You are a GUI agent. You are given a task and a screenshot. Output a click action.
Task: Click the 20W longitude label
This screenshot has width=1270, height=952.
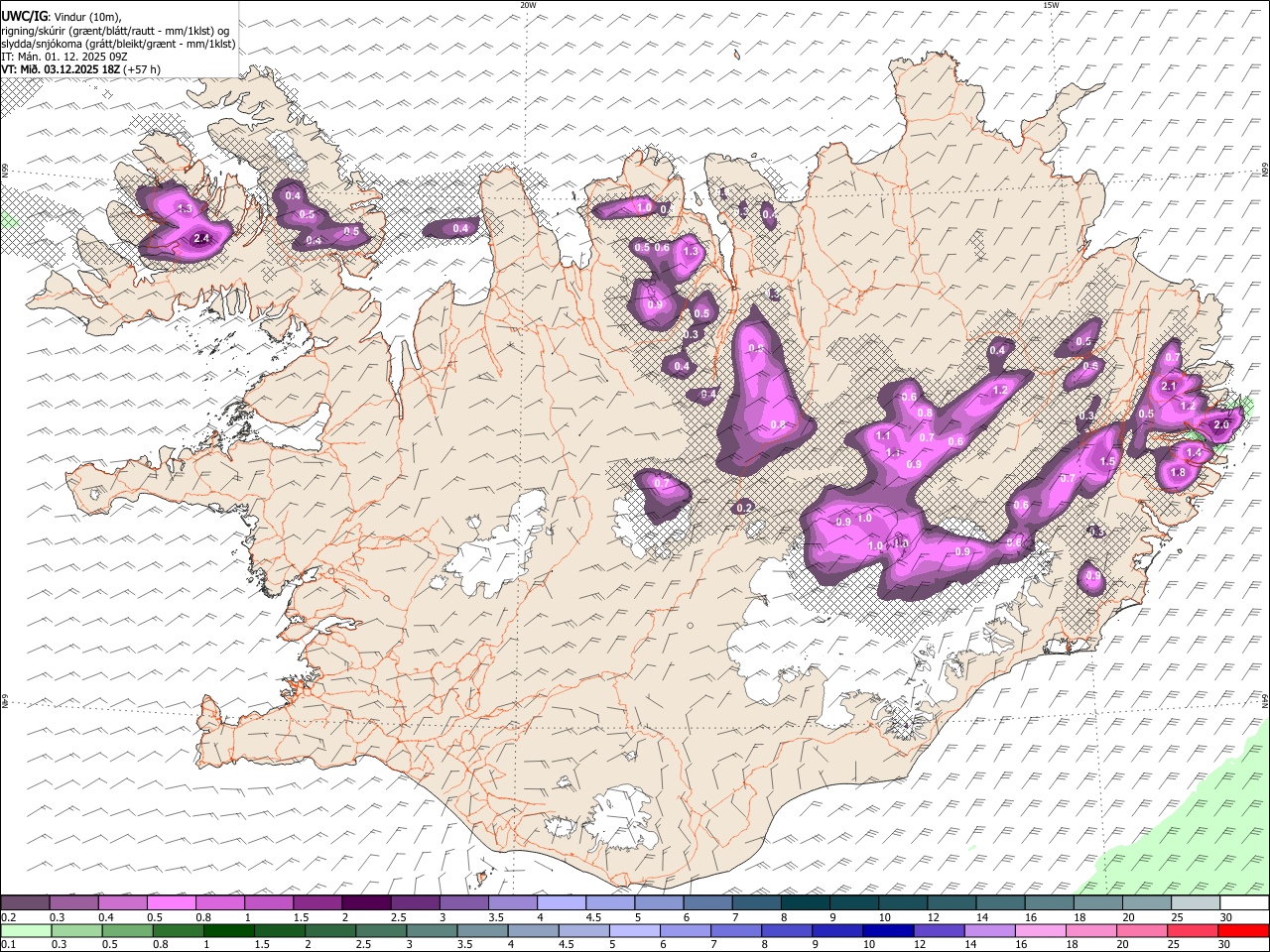click(528, 5)
